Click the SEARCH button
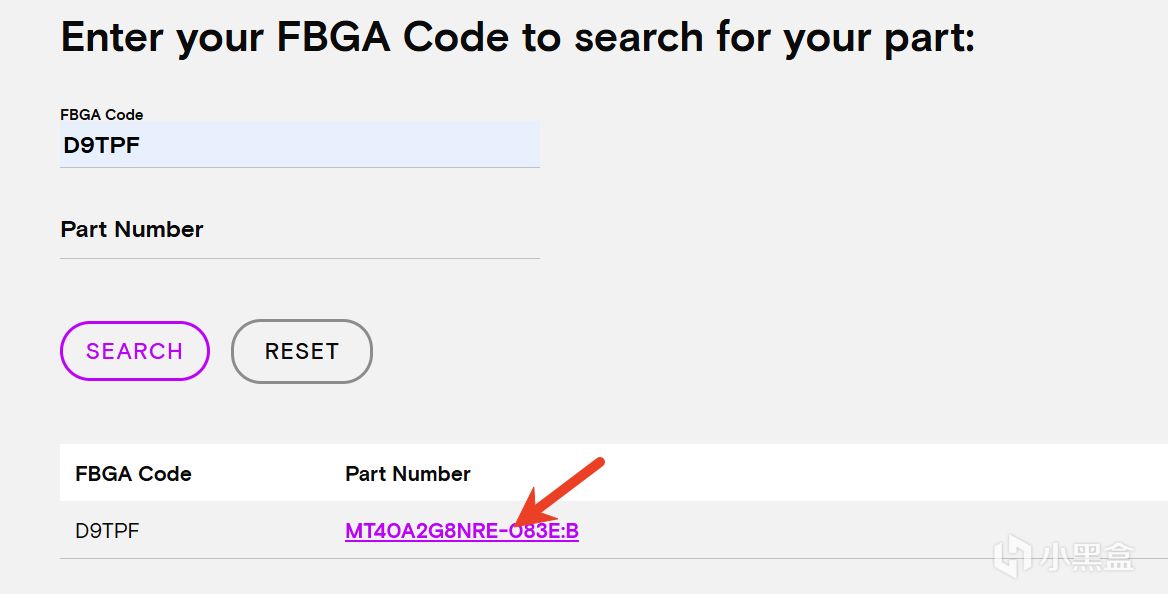This screenshot has width=1168, height=594. pos(135,351)
